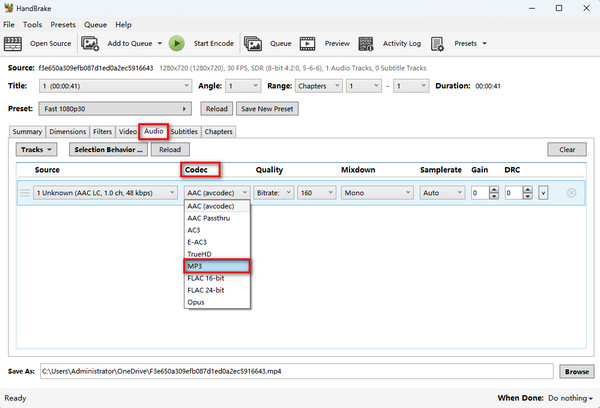Choose AC3 in codec list

(217, 230)
